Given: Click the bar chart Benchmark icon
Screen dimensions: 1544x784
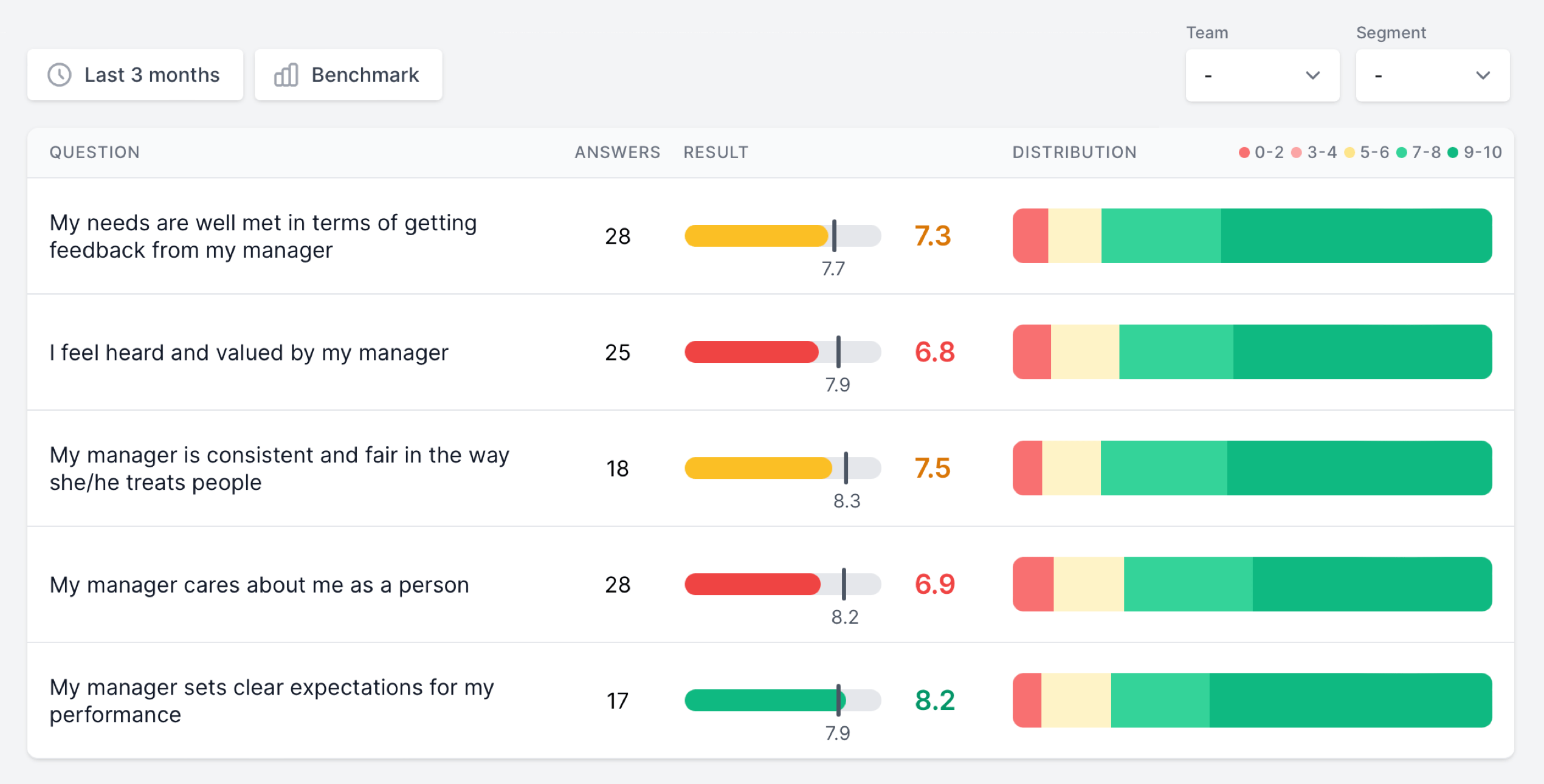Looking at the screenshot, I should [x=286, y=75].
